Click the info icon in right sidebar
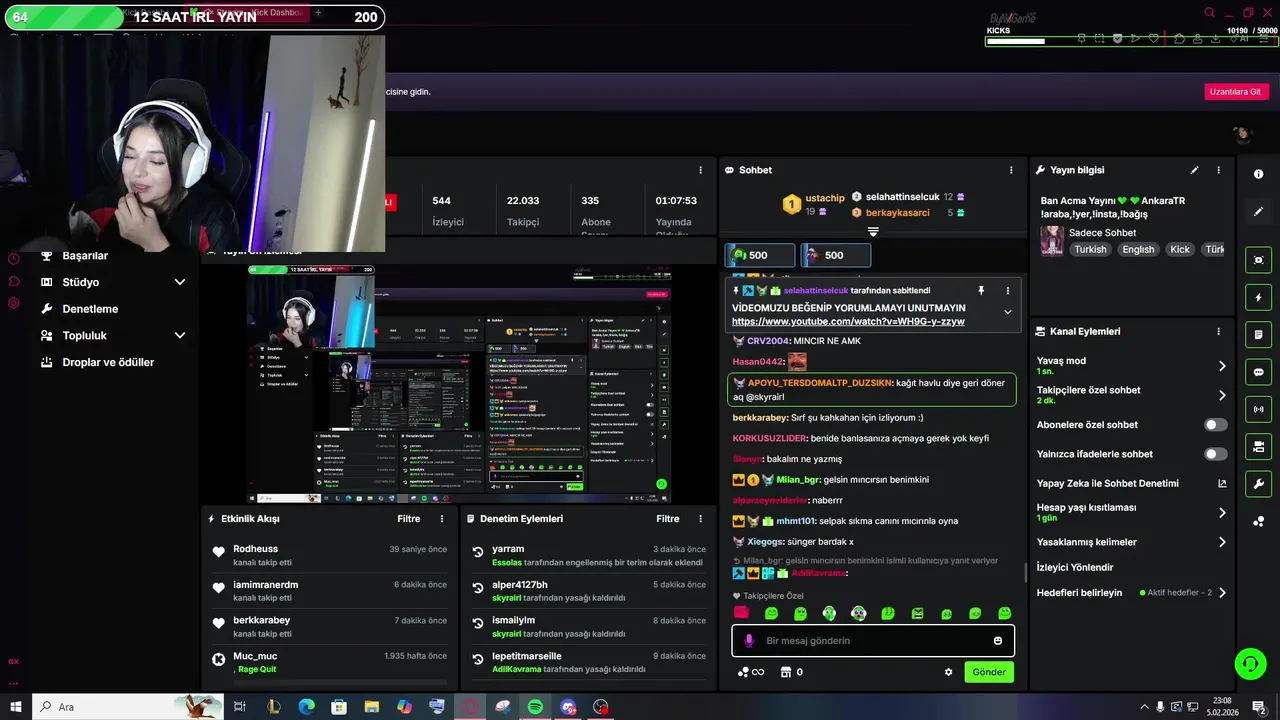This screenshot has height=720, width=1280. pyautogui.click(x=1258, y=174)
